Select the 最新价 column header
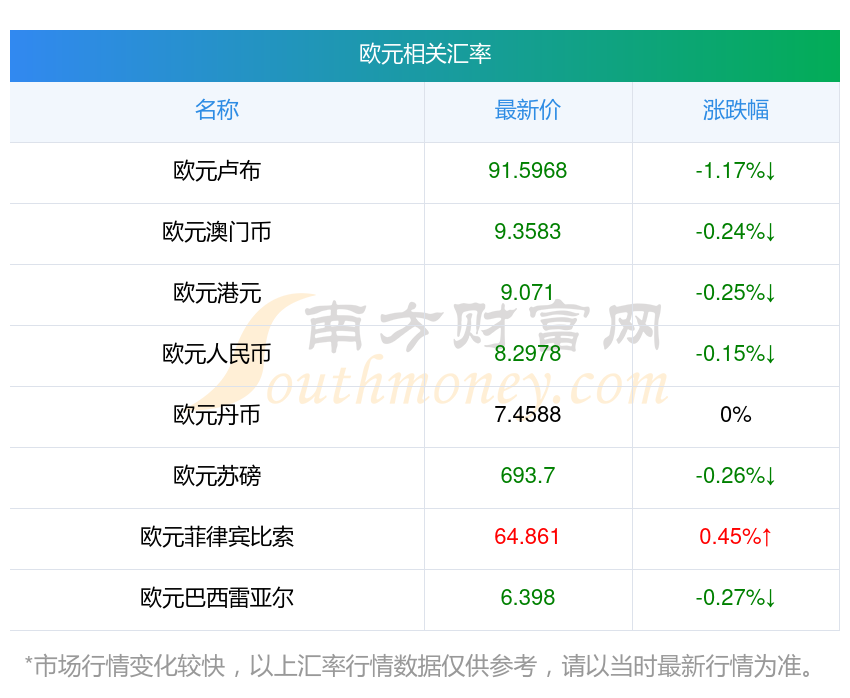Screen dimensions: 850x698 click(527, 110)
